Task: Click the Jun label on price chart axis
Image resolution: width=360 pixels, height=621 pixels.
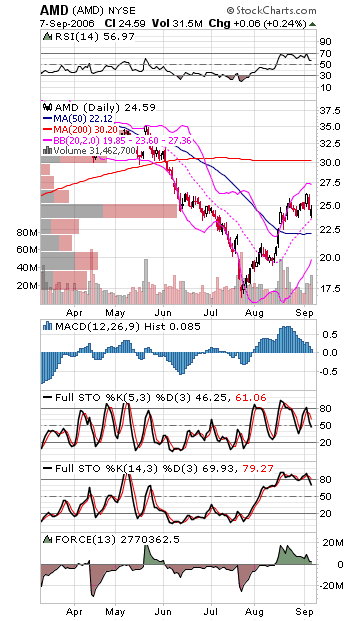Action: (163, 313)
